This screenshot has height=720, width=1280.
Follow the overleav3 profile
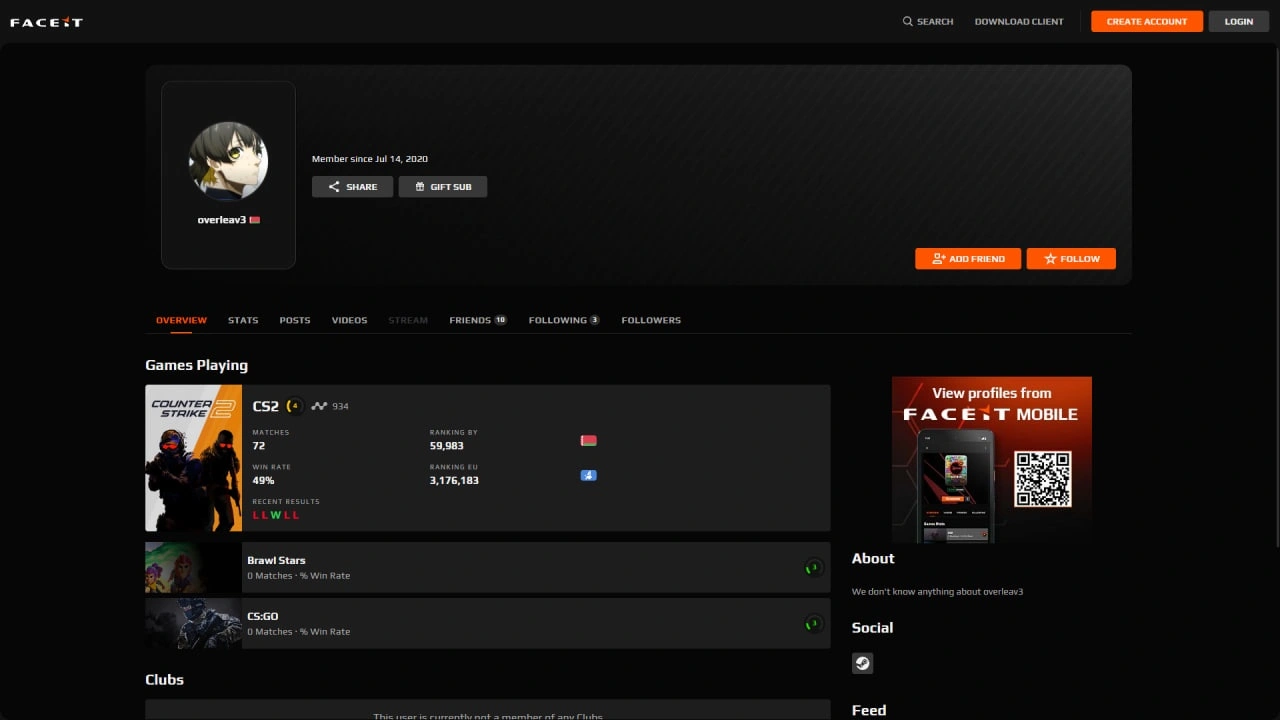[x=1071, y=259]
